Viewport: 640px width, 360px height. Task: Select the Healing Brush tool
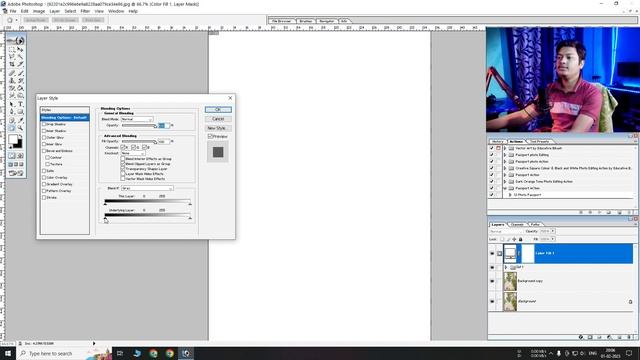tap(12, 73)
